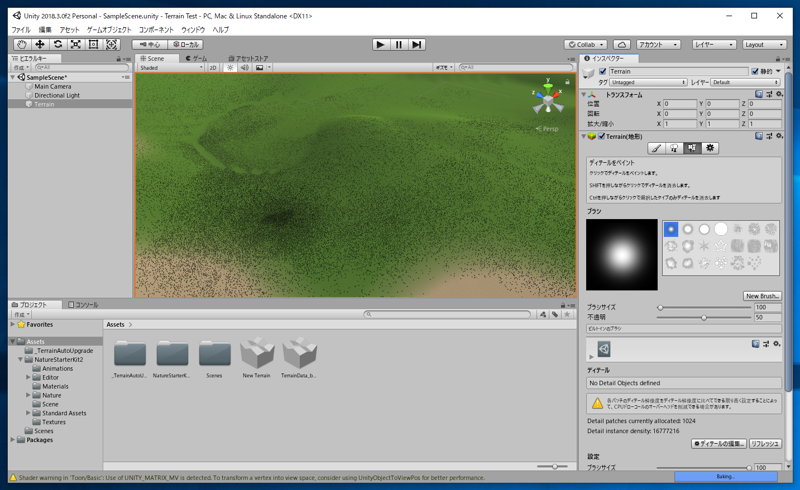The image size is (800, 490).
Task: Click the New Brush... button
Action: tap(762, 296)
